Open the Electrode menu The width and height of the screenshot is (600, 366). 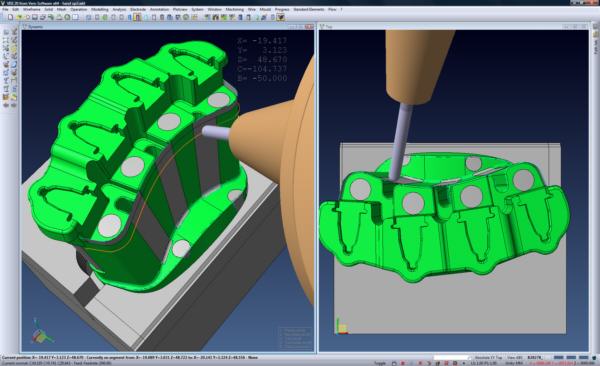point(138,9)
